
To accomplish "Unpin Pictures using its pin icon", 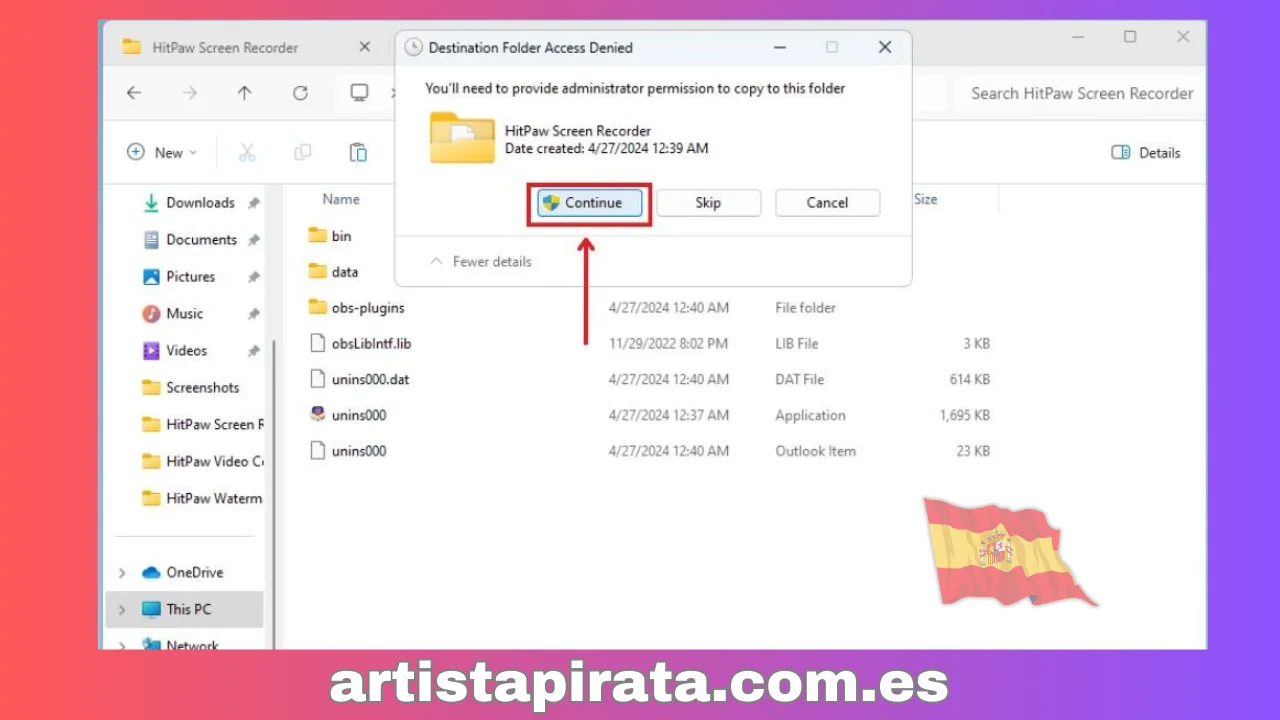I will (253, 277).
